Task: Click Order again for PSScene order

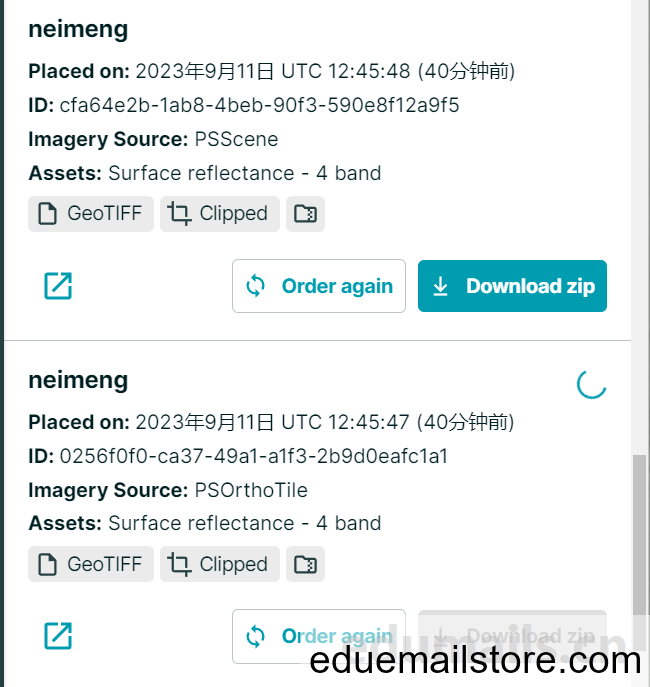Action: [319, 286]
